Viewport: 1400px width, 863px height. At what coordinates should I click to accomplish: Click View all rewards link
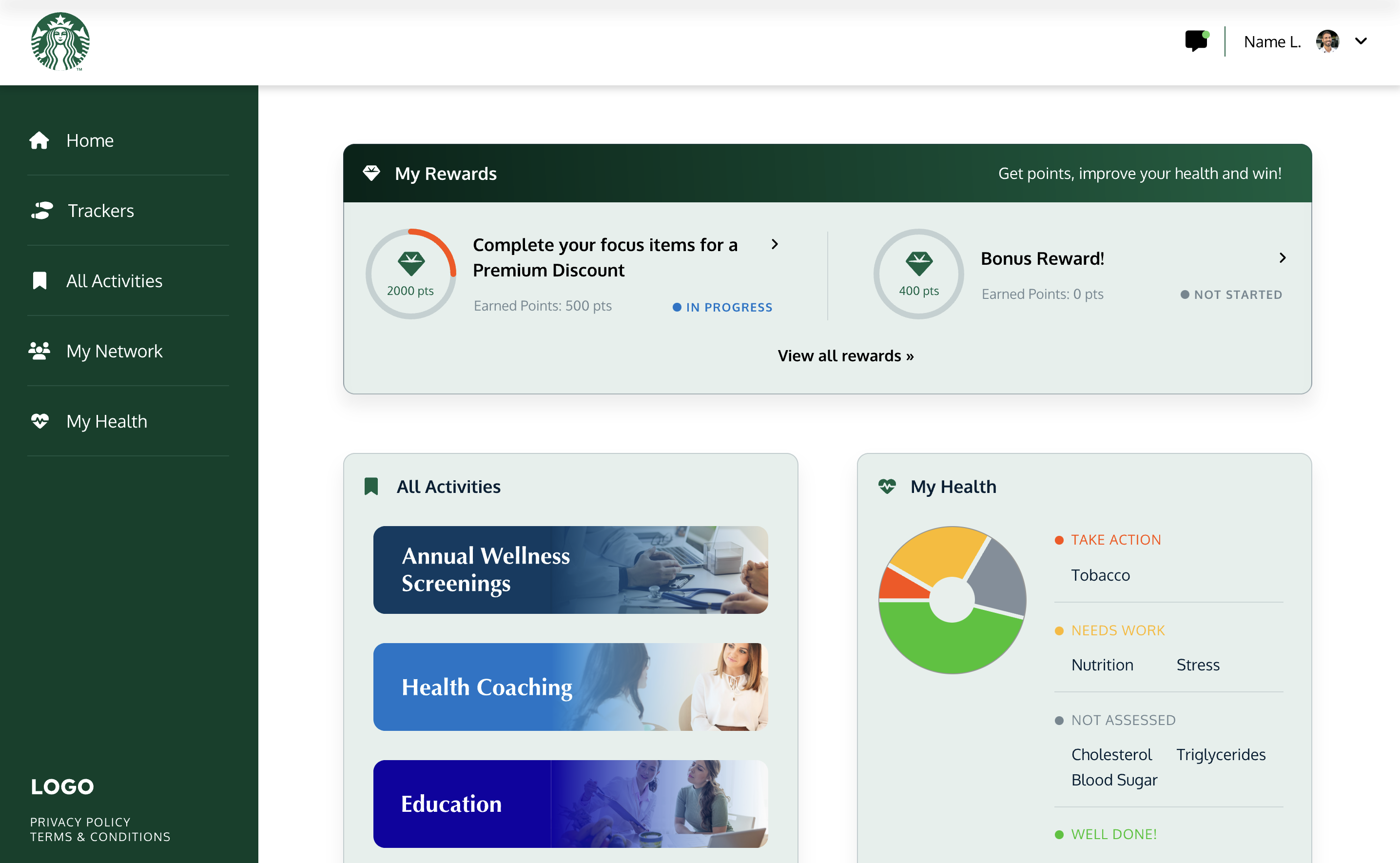pos(845,355)
